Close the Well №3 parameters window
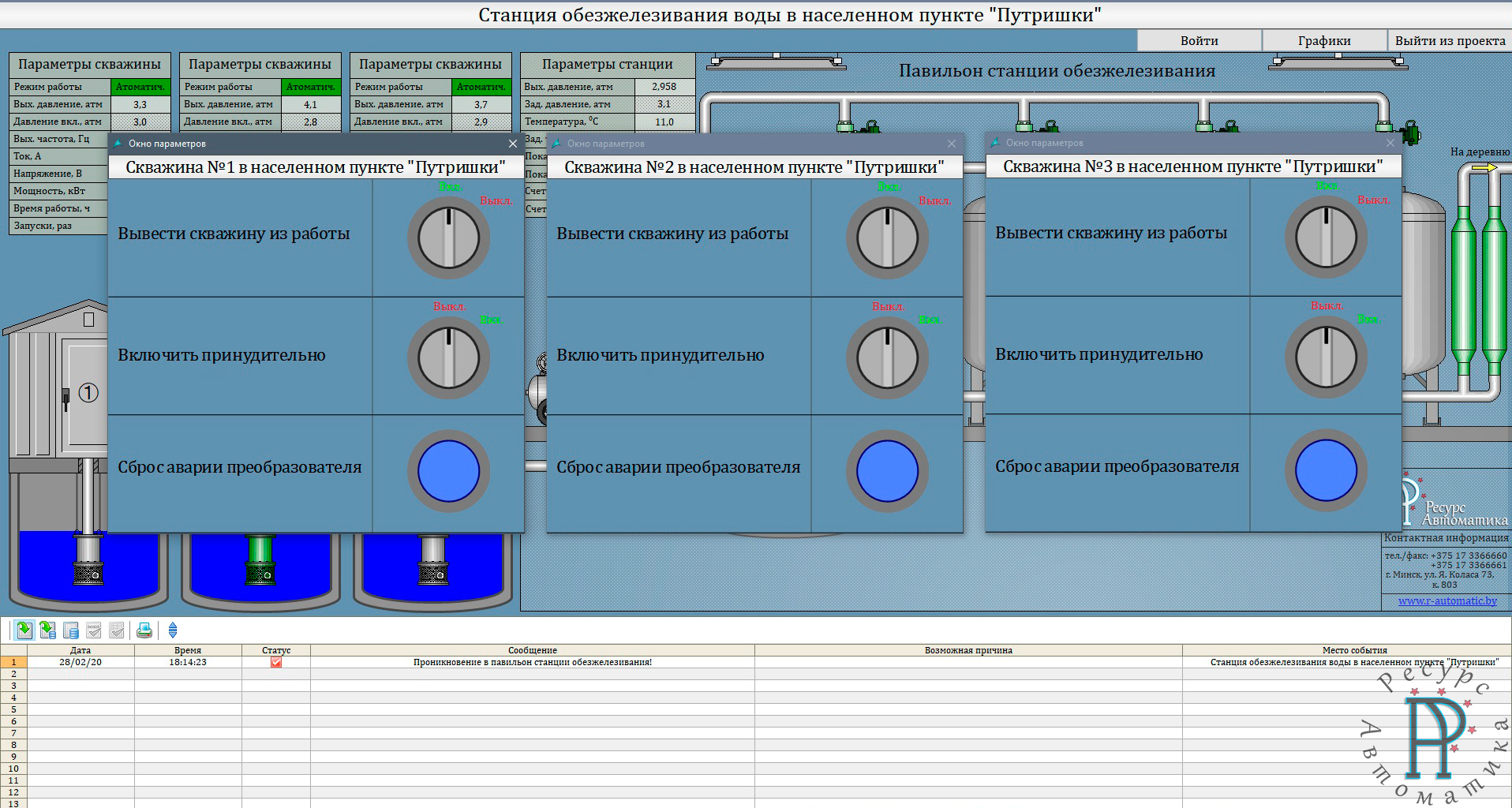Screen dimensions: 1512x808 (x=1390, y=143)
